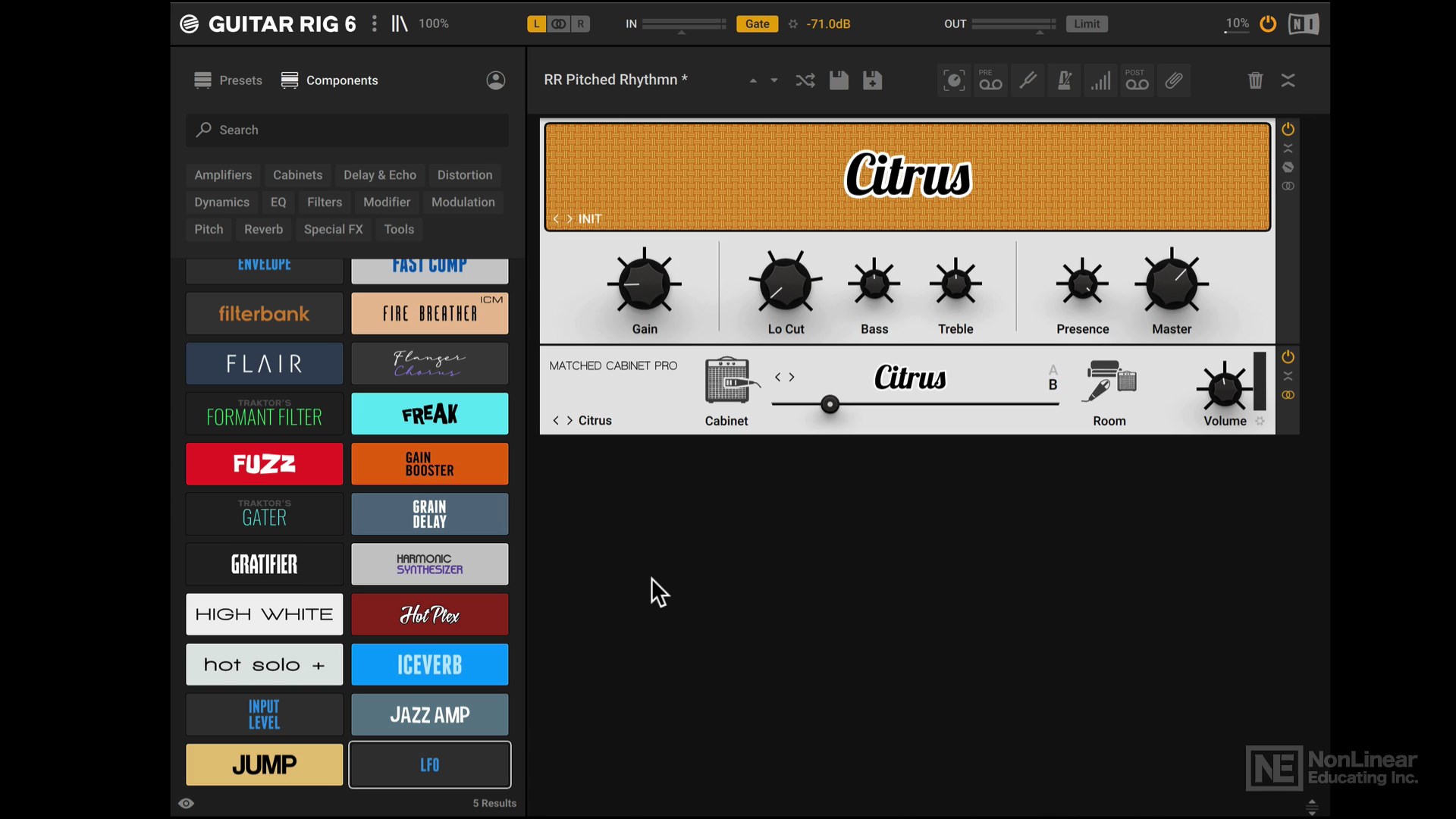Toggle the output Limit button
This screenshot has height=819, width=1456.
point(1086,24)
